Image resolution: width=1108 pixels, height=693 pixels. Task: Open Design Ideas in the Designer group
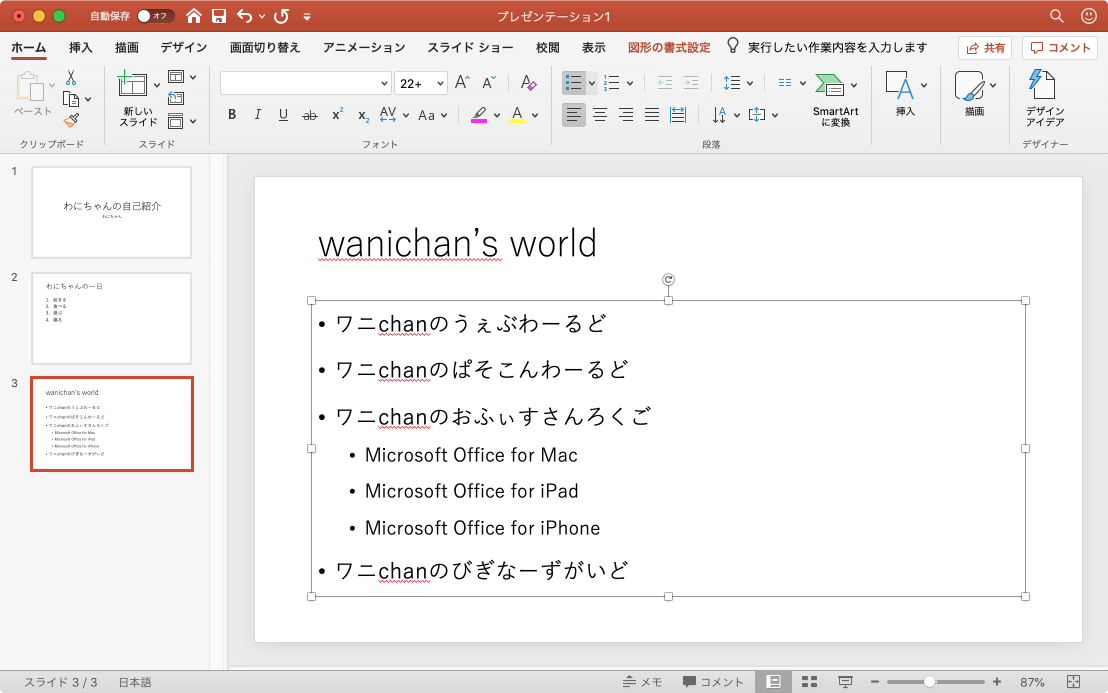1044,98
